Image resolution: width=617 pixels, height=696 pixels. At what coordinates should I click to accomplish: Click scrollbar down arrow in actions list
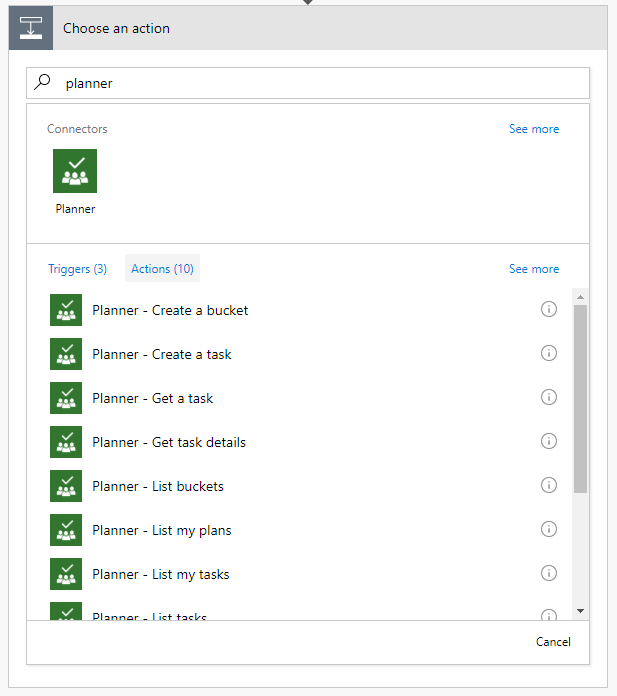(580, 611)
